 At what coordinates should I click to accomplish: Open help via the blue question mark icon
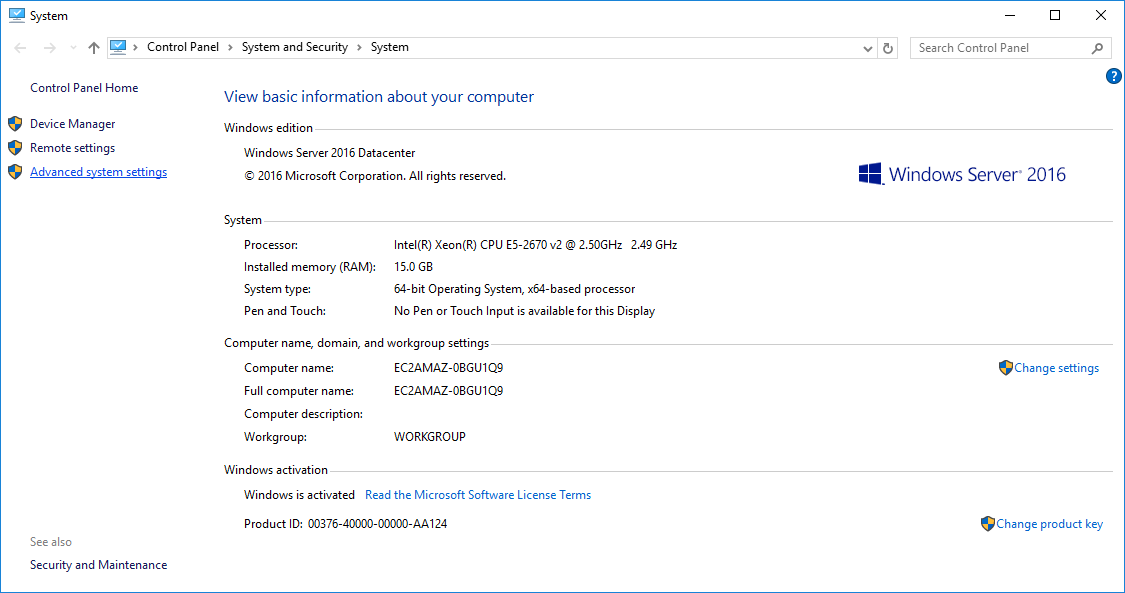coord(1113,76)
